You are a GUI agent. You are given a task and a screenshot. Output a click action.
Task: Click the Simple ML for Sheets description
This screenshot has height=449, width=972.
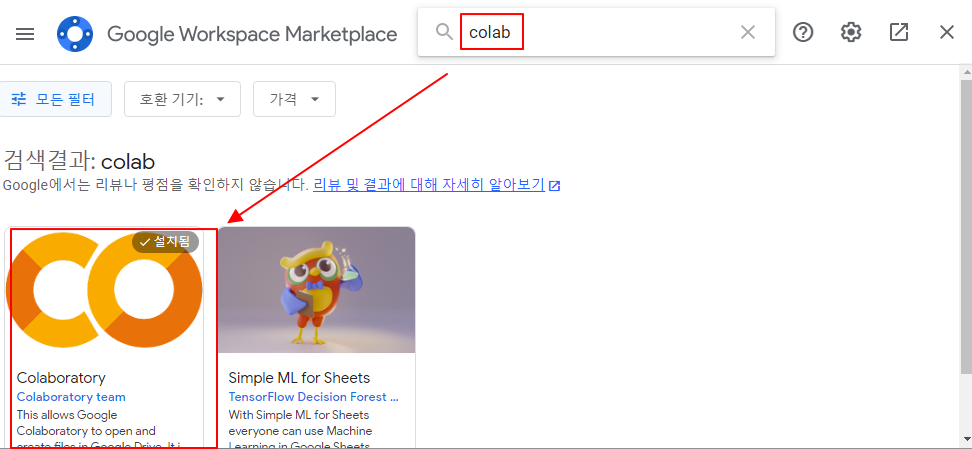coord(300,430)
